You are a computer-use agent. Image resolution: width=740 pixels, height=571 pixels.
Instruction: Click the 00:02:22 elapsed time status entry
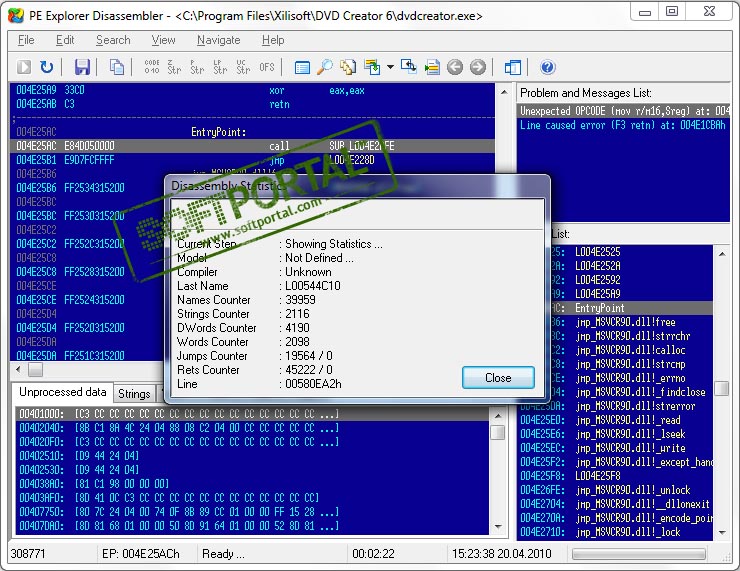click(373, 554)
